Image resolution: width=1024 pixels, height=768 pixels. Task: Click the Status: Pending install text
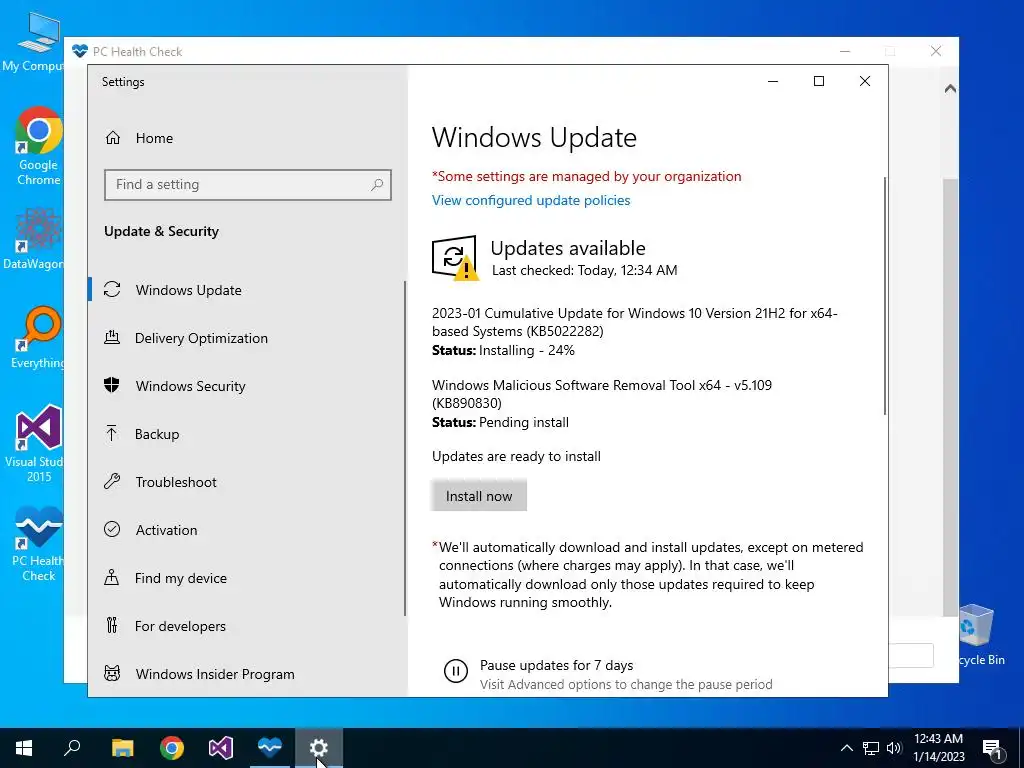coord(500,423)
